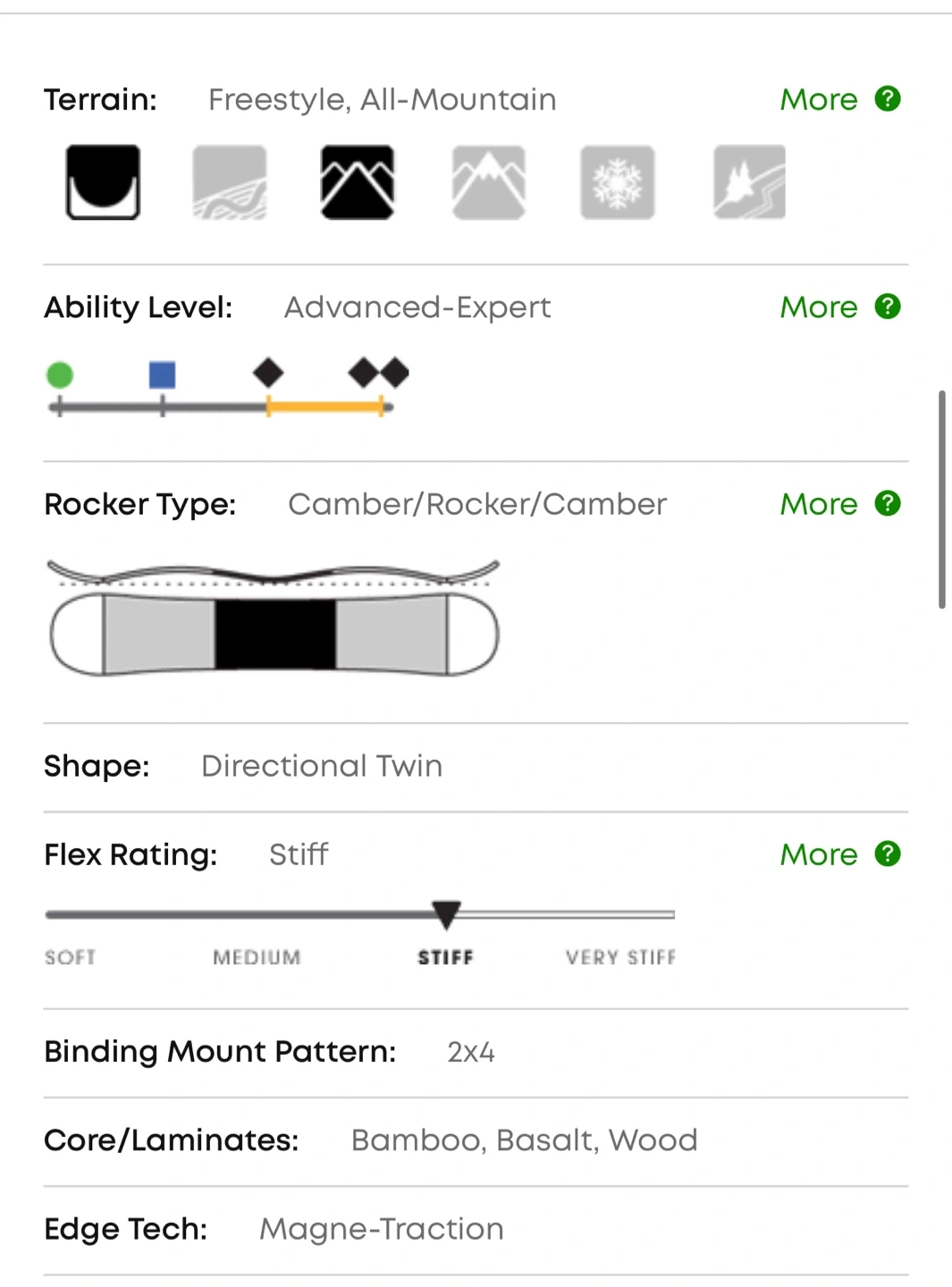Click the Freestyle halfpipe terrain icon
Image resolution: width=952 pixels, height=1287 pixels.
[103, 182]
